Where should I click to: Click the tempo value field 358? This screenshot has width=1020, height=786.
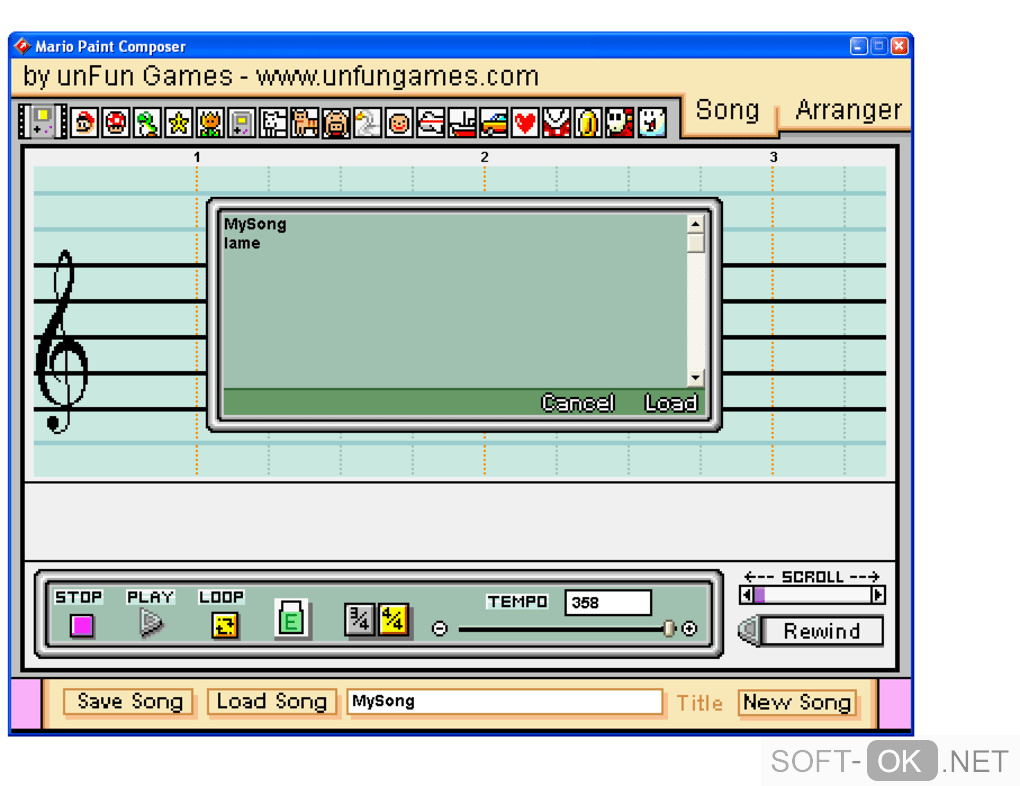point(608,603)
